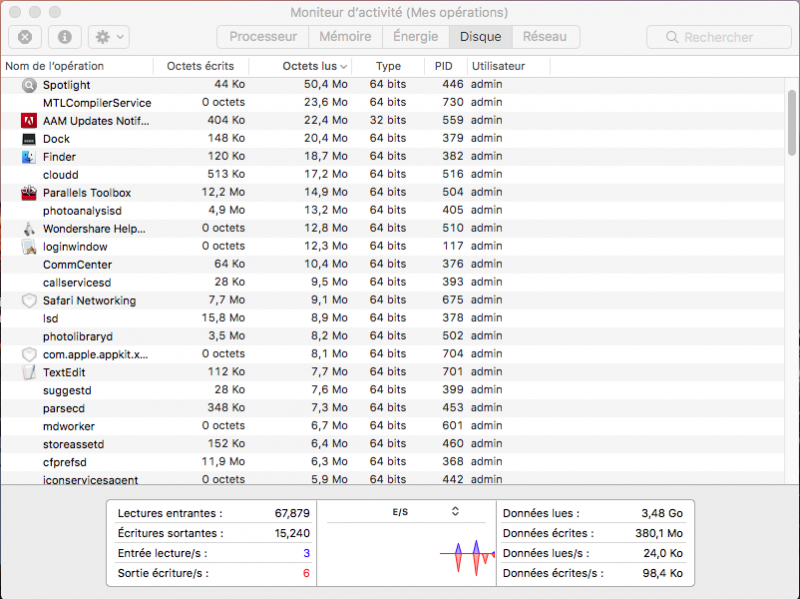Screen dimensions: 800x599
Task: Sort by Type column header
Action: click(x=388, y=66)
